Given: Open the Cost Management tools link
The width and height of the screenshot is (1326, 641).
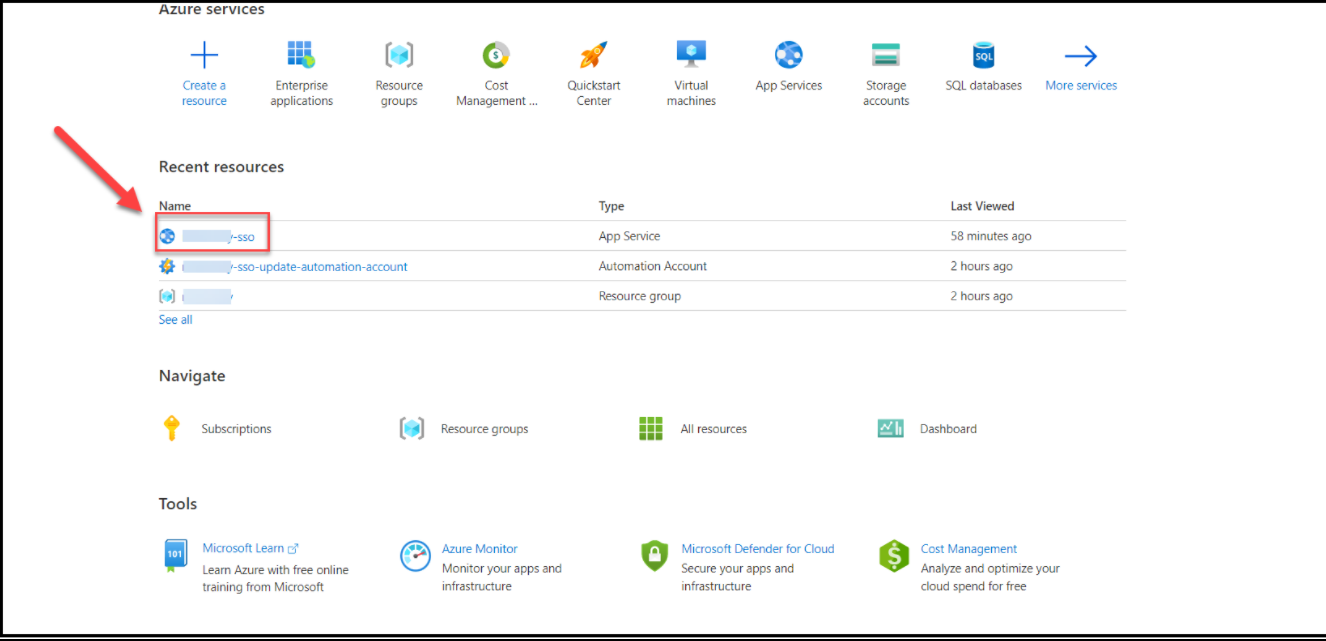Looking at the screenshot, I should [x=969, y=549].
